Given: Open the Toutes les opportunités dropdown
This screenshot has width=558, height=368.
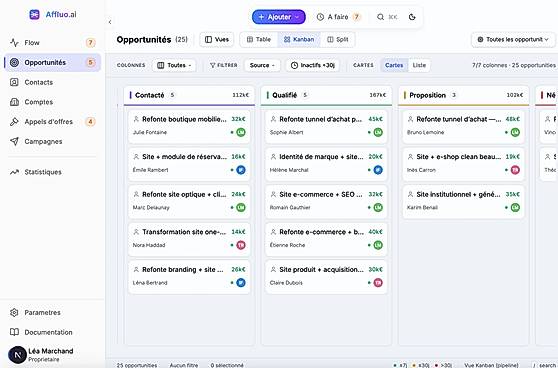Looking at the screenshot, I should 513,40.
